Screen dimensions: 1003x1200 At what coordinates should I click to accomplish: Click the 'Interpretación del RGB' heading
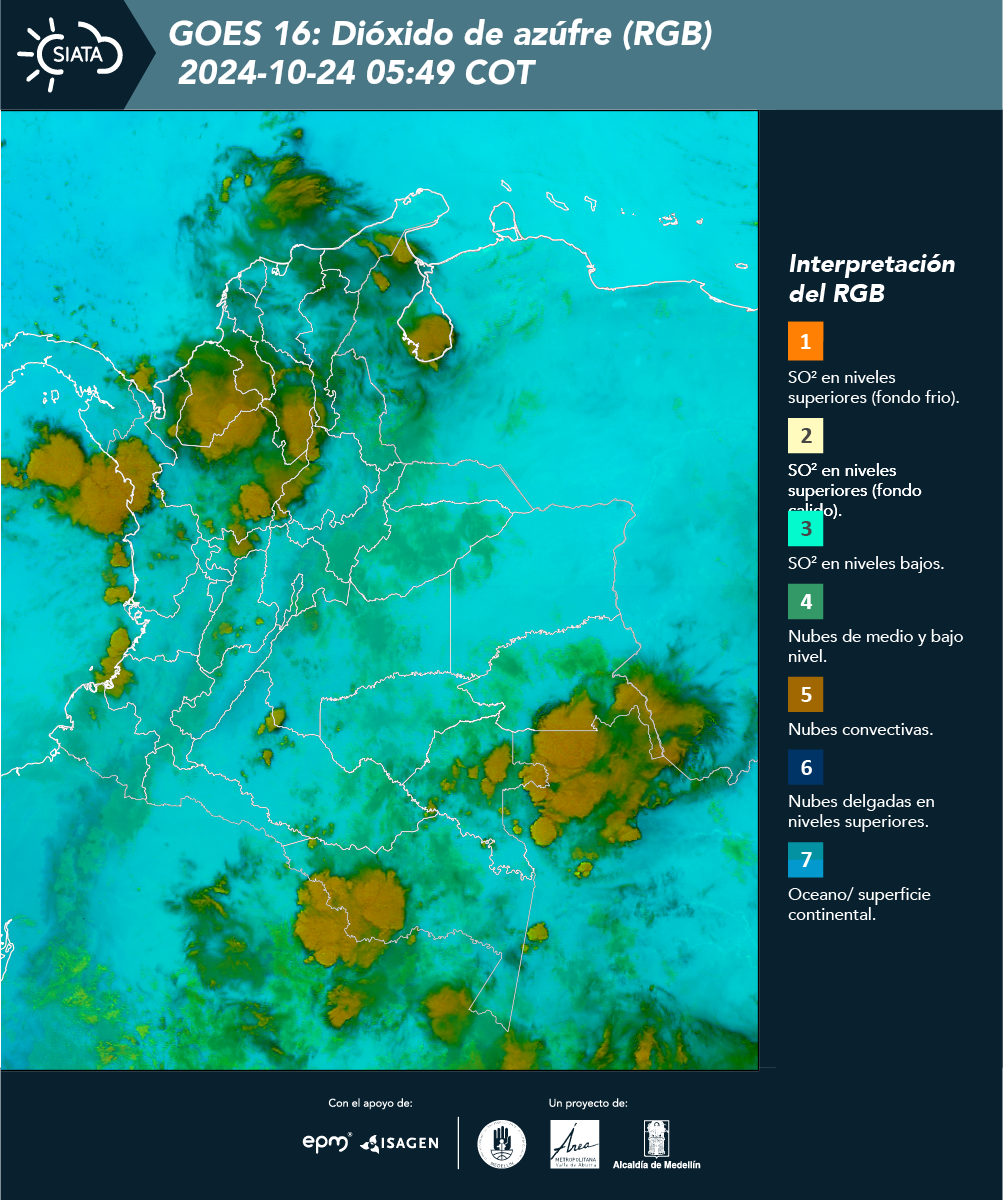[x=872, y=279]
